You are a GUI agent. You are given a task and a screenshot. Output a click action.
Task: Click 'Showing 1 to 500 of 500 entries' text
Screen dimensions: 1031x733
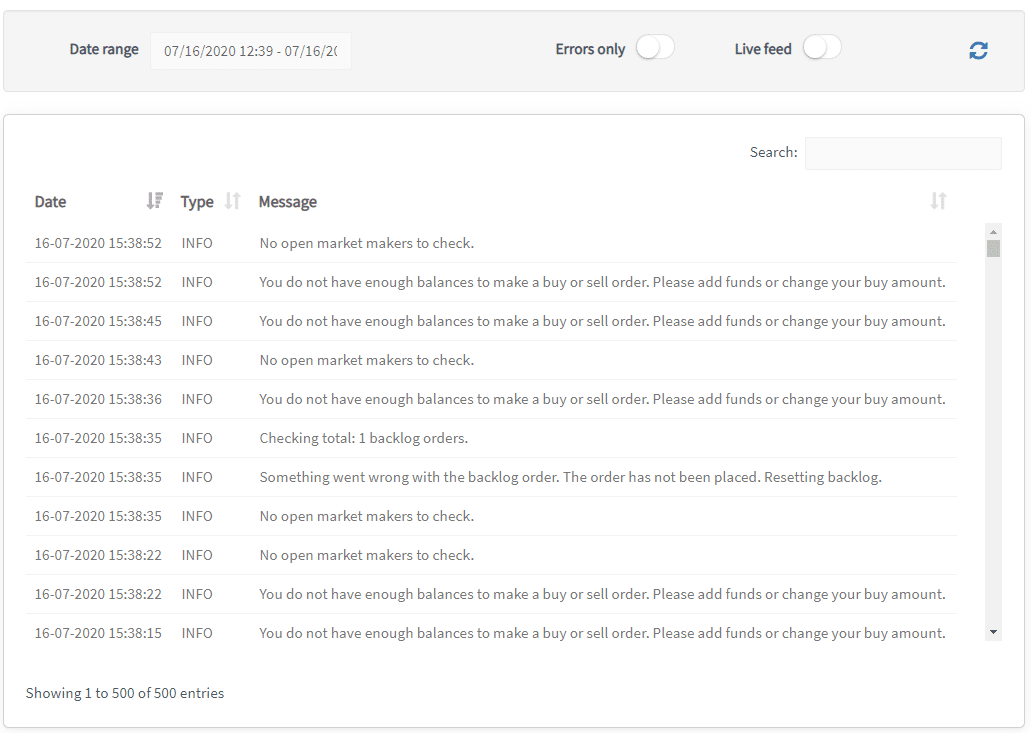click(x=125, y=694)
